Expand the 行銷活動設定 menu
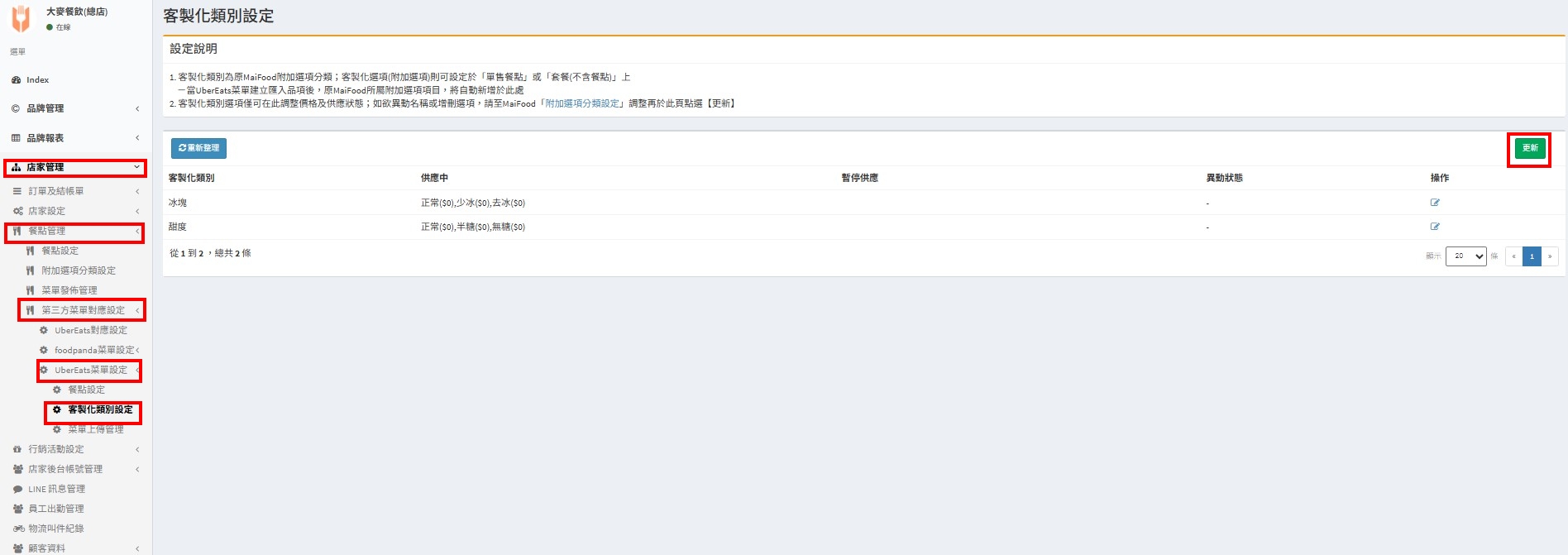The image size is (1568, 555). click(x=74, y=449)
